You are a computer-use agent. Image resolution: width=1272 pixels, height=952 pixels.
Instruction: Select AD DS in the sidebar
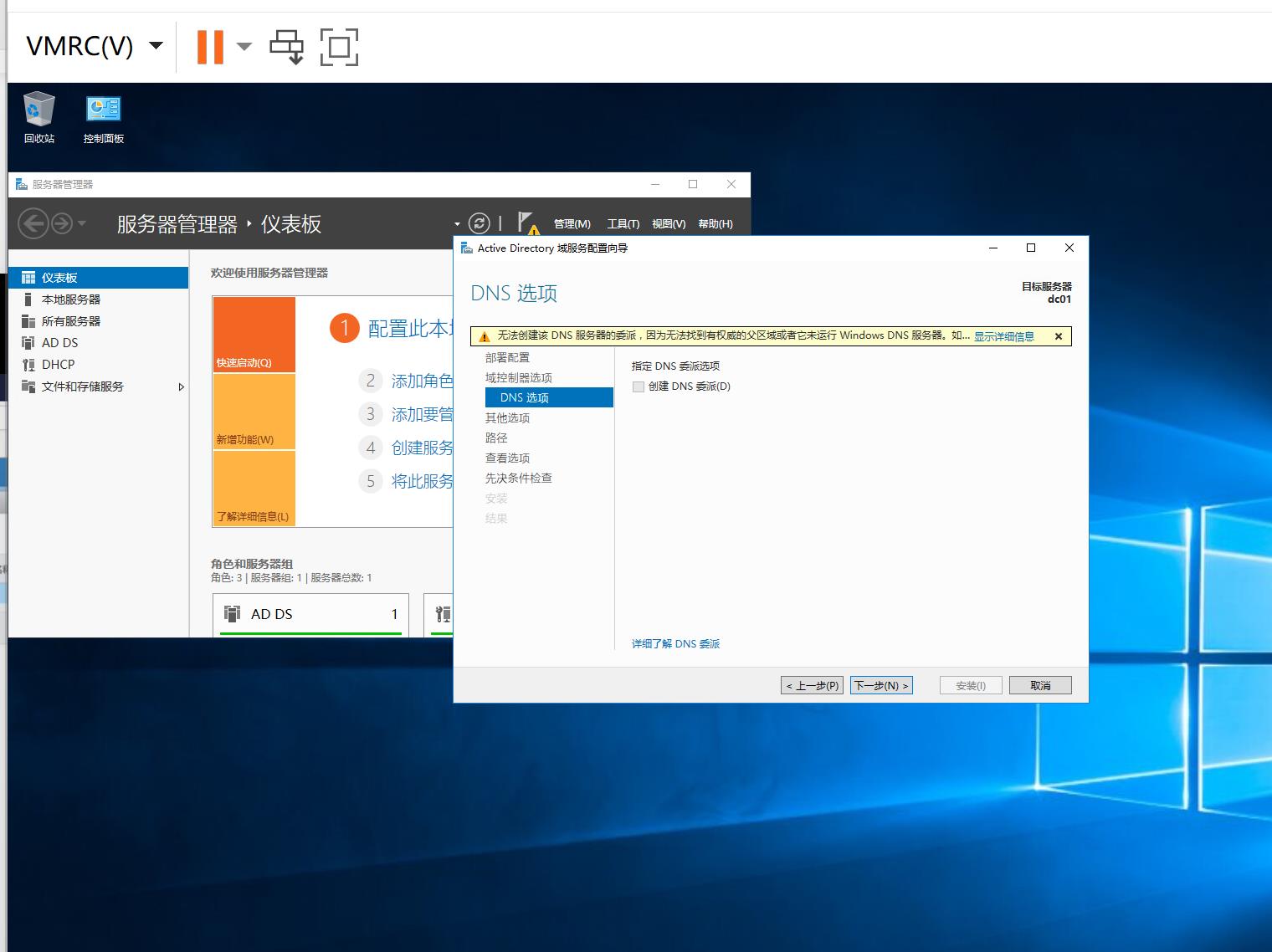pyautogui.click(x=99, y=343)
